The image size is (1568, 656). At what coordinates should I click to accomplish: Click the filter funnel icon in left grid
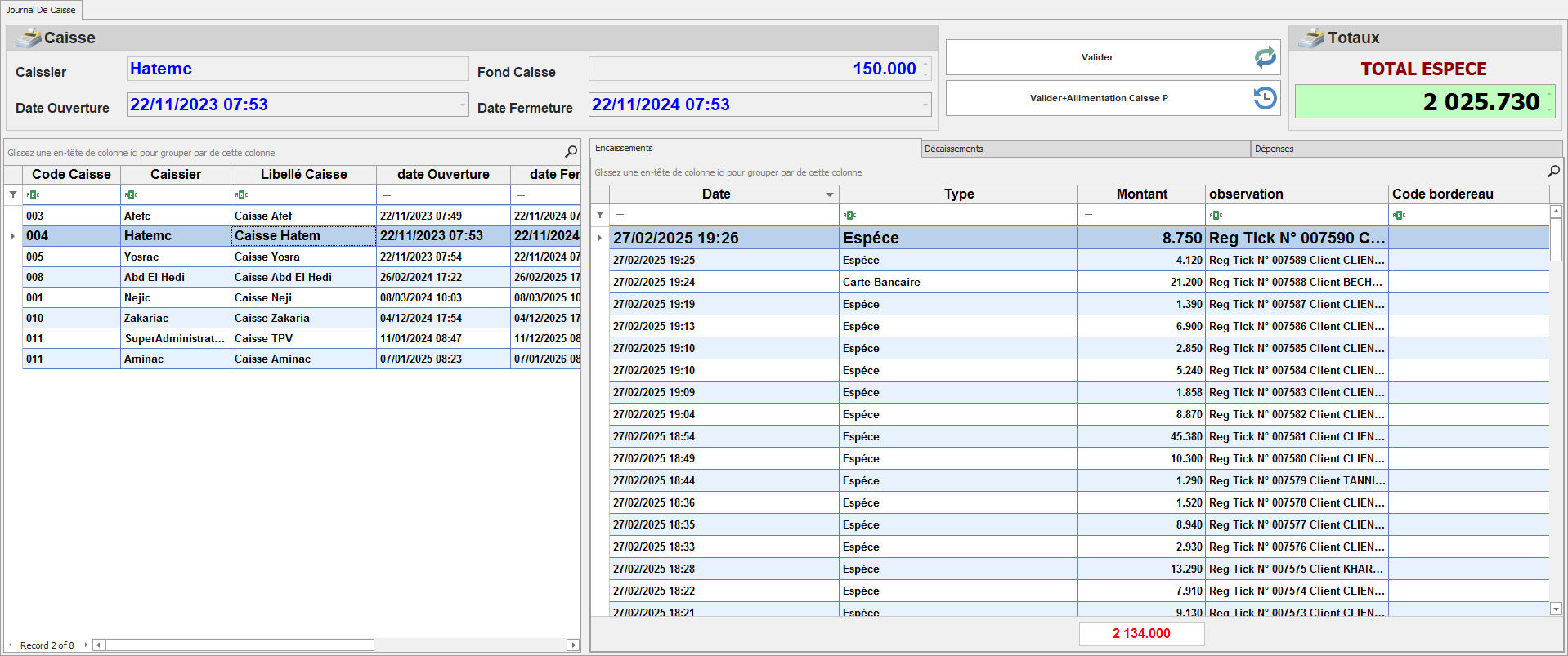click(x=13, y=194)
